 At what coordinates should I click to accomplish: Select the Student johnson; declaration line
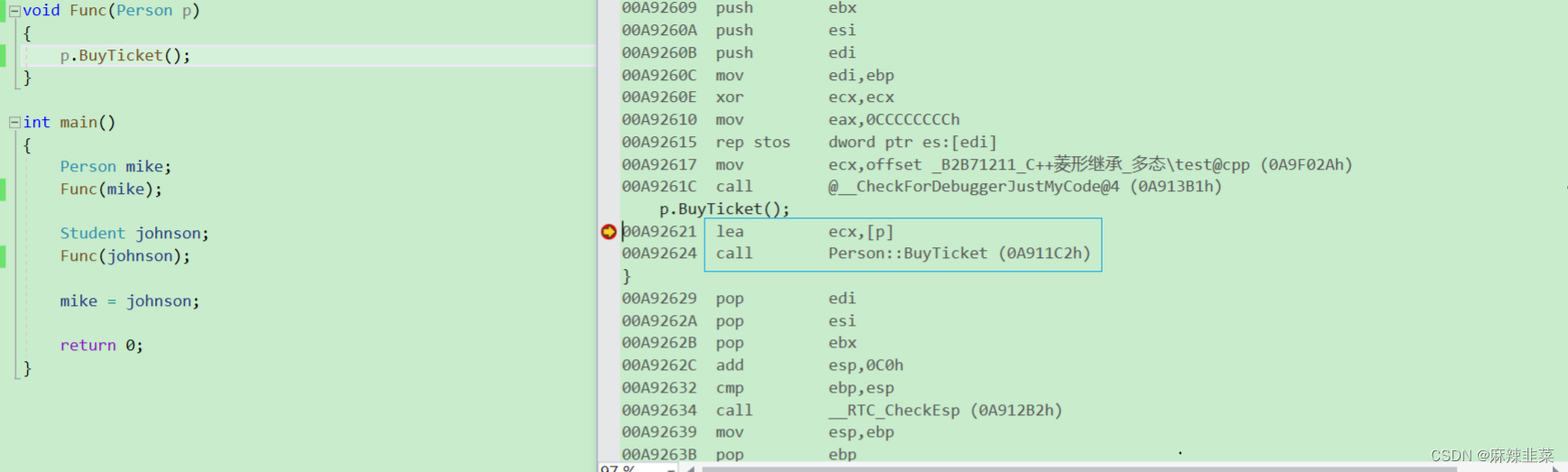[x=134, y=233]
